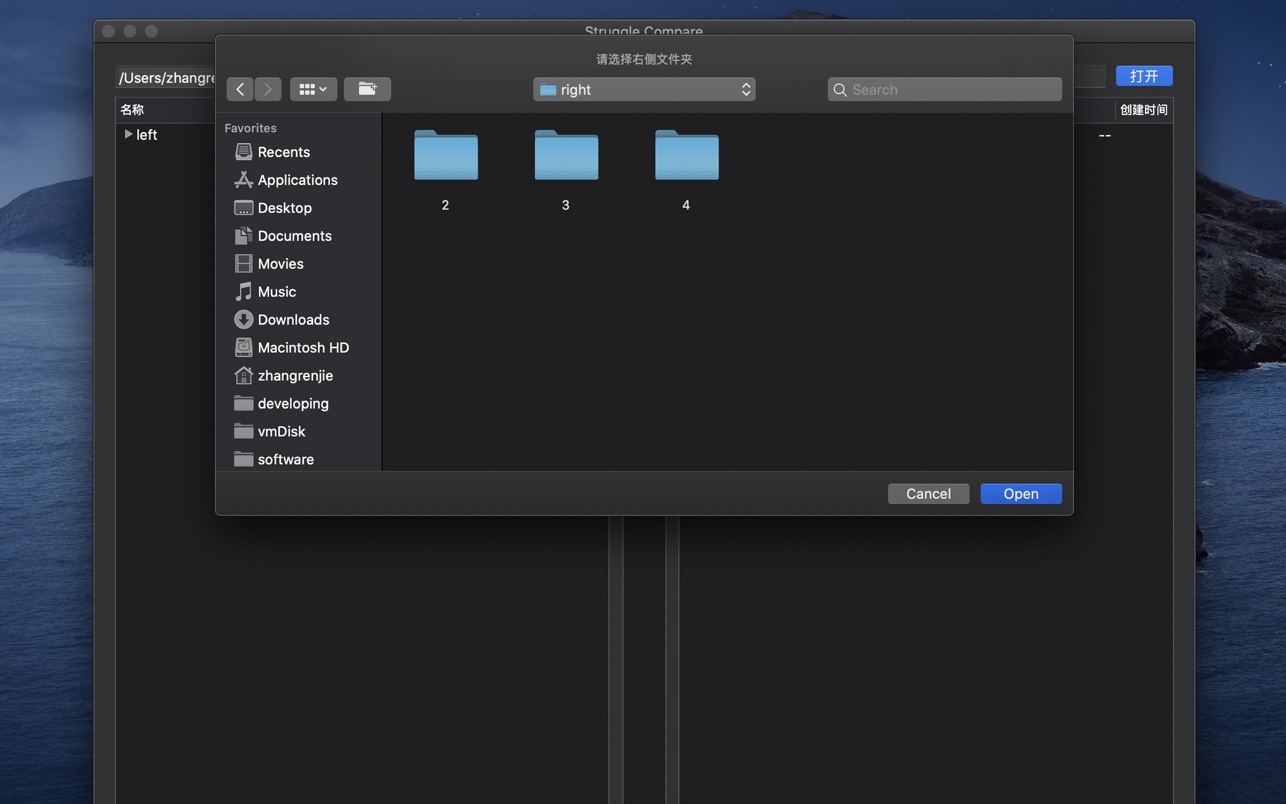
Task: Click the search magnifier icon
Action: click(x=840, y=90)
